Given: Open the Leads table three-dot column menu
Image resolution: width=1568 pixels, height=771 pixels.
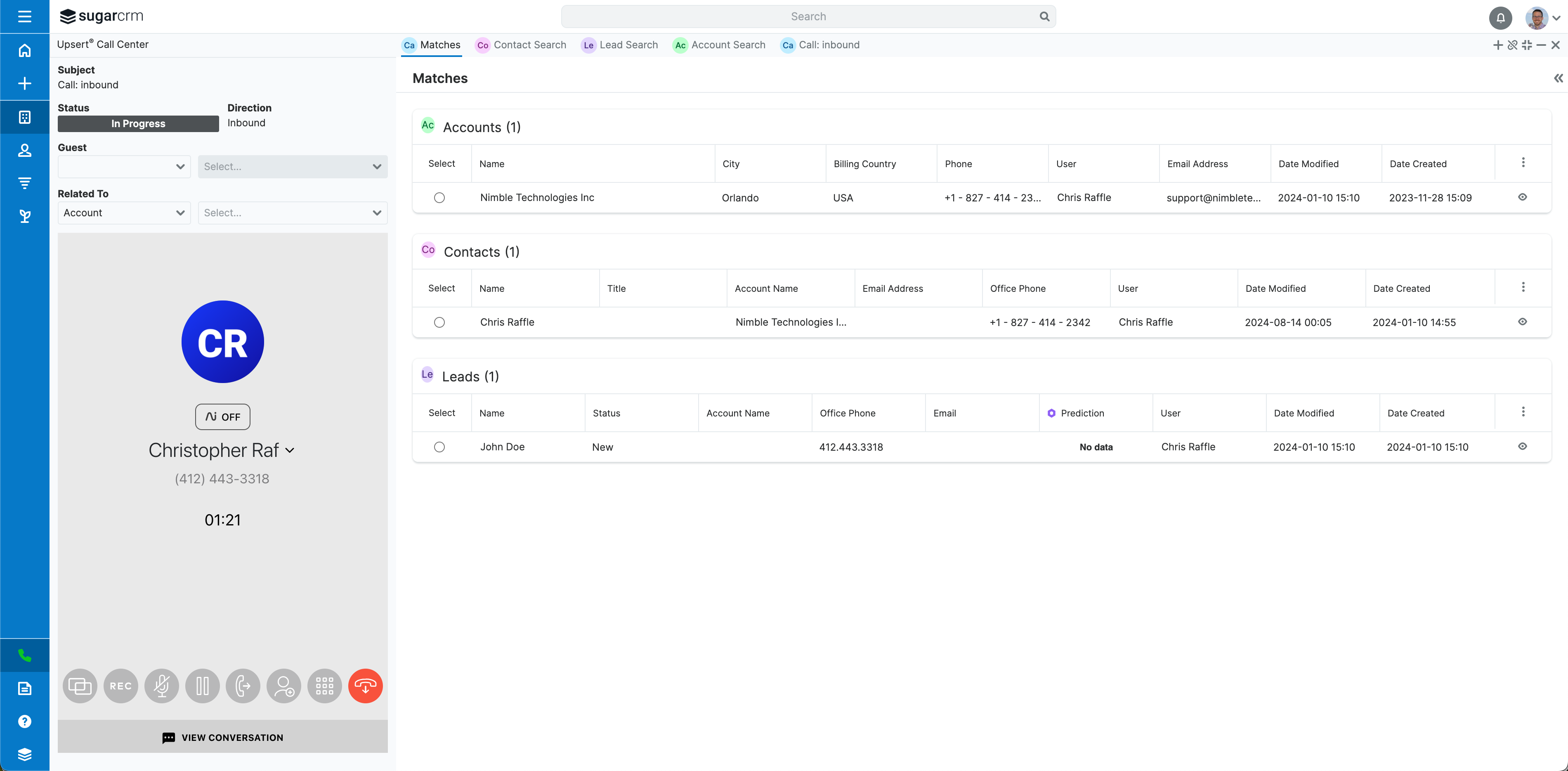Looking at the screenshot, I should tap(1523, 412).
